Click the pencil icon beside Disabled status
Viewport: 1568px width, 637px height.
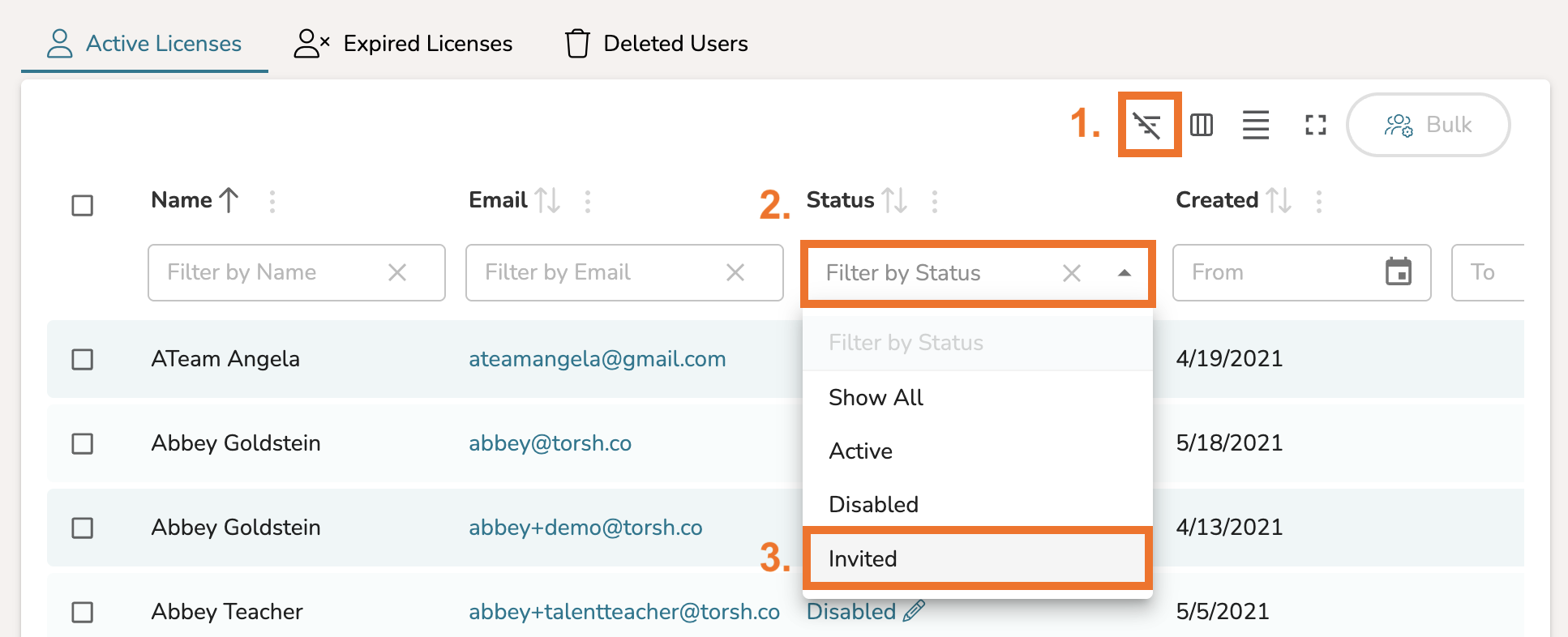[914, 611]
